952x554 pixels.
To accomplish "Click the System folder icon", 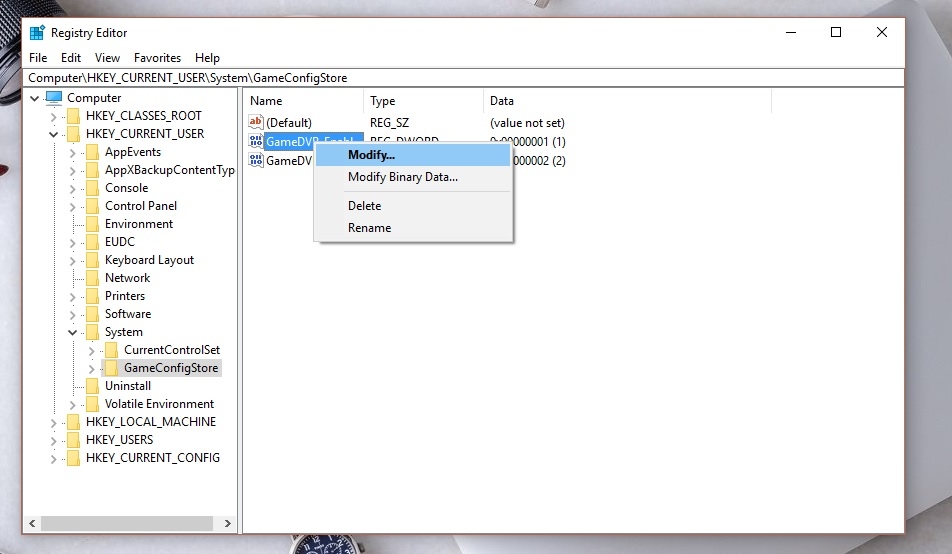I will point(92,332).
